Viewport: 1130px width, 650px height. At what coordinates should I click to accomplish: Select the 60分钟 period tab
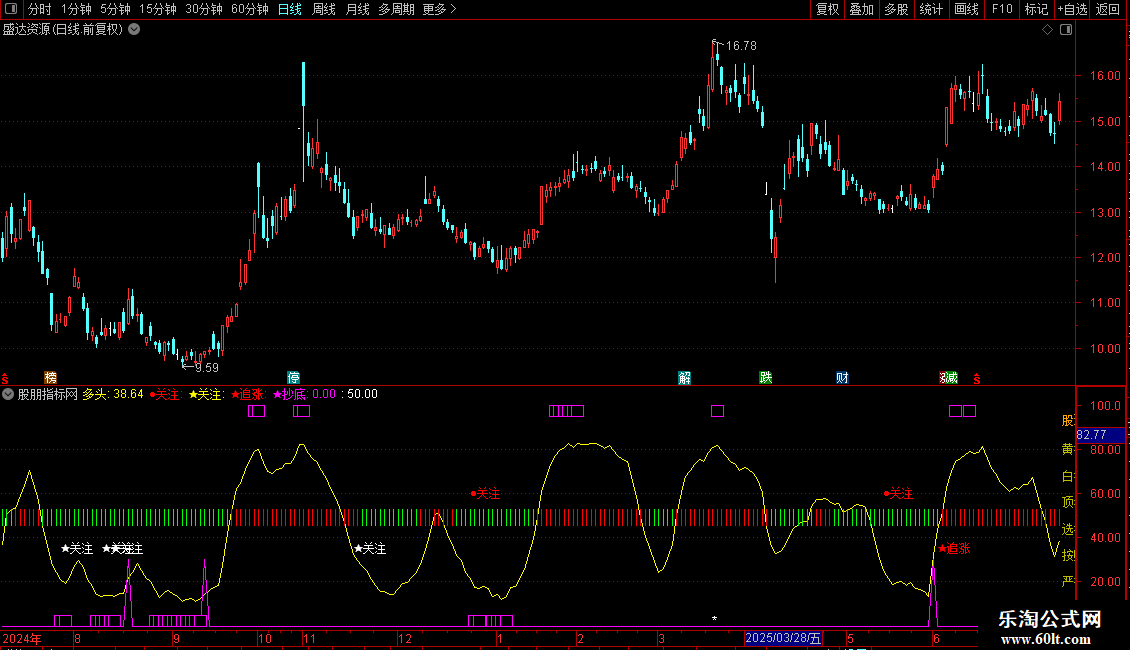pyautogui.click(x=249, y=9)
